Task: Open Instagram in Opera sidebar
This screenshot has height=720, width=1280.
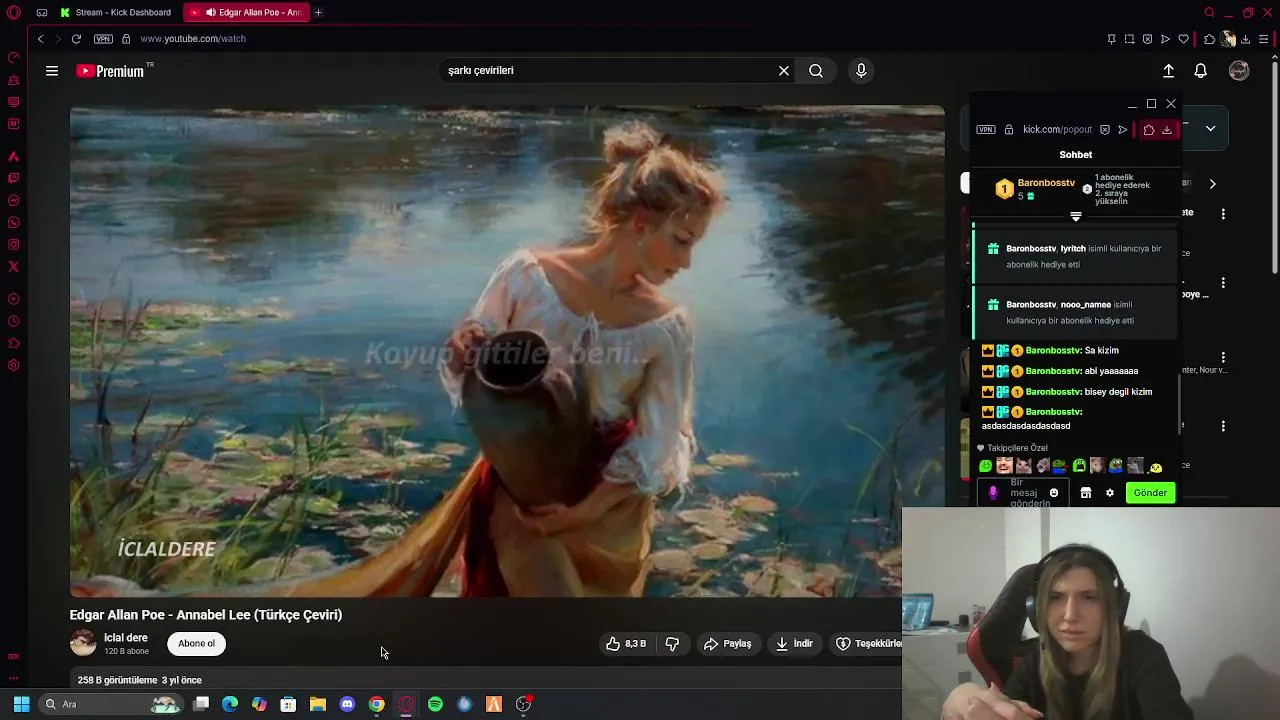Action: (x=13, y=244)
